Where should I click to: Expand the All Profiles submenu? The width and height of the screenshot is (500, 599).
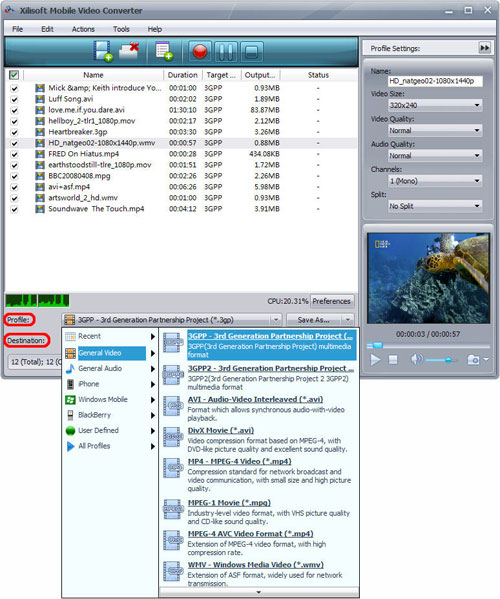(x=152, y=446)
